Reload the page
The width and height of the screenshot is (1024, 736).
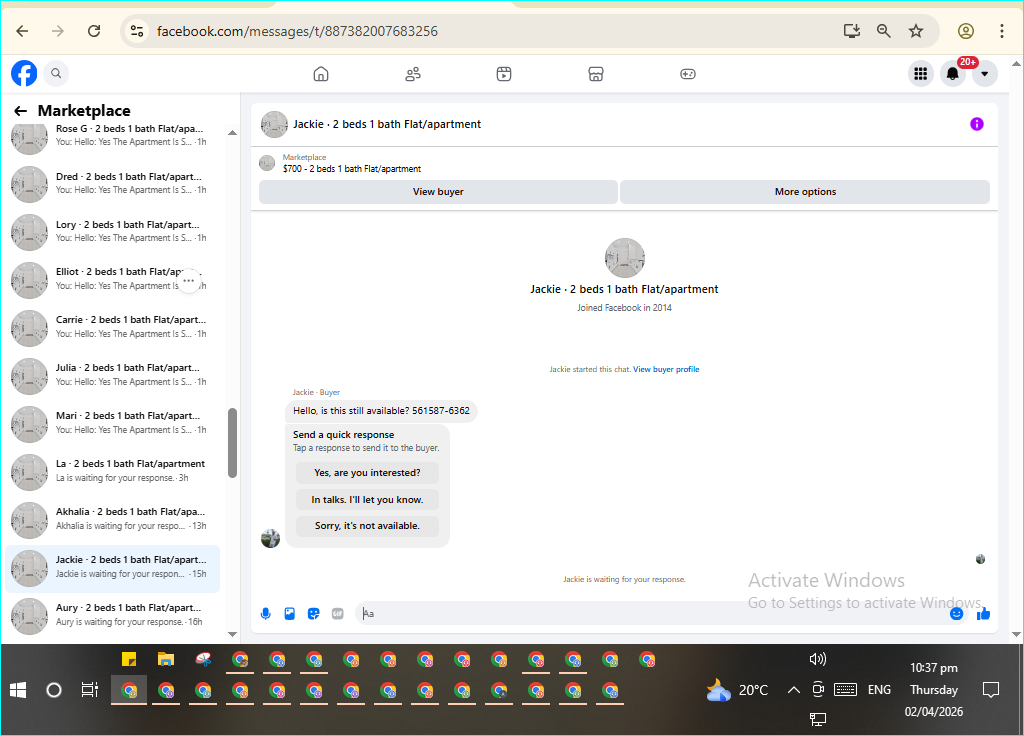[x=94, y=31]
